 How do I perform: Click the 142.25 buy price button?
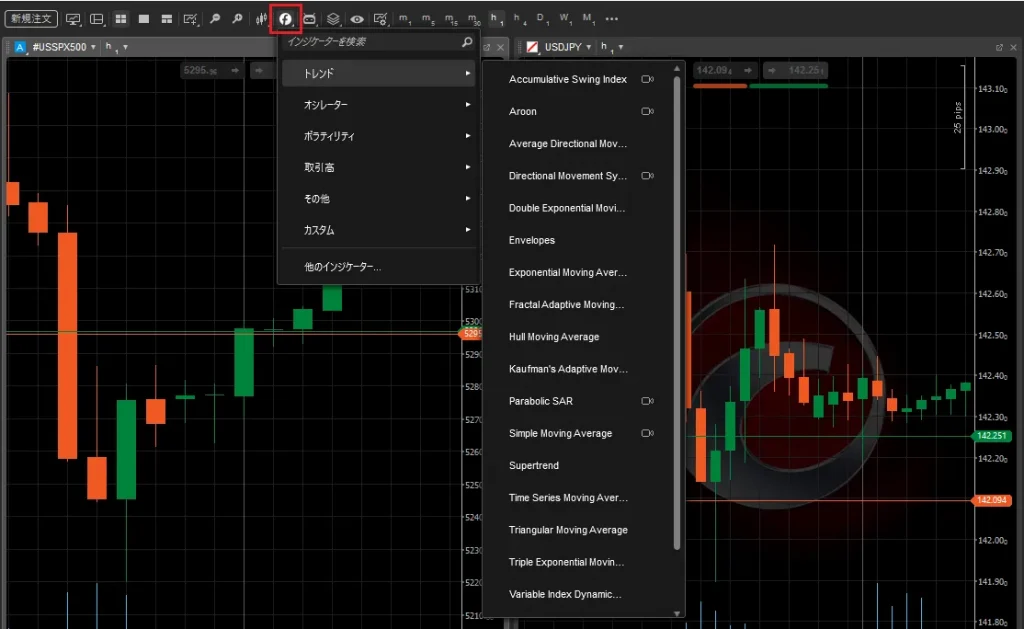pos(795,70)
